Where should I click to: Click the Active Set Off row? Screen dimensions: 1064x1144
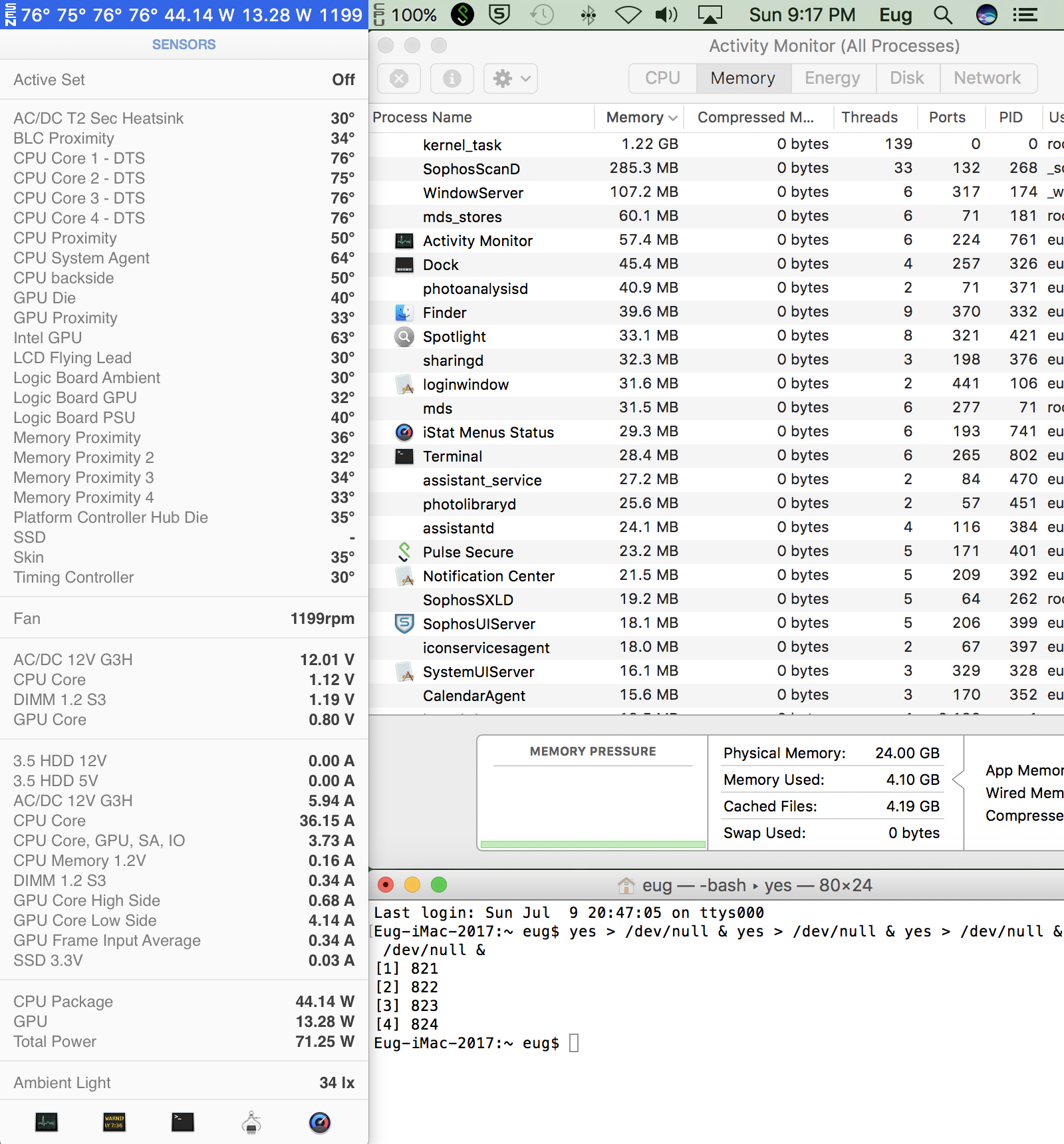coord(184,80)
